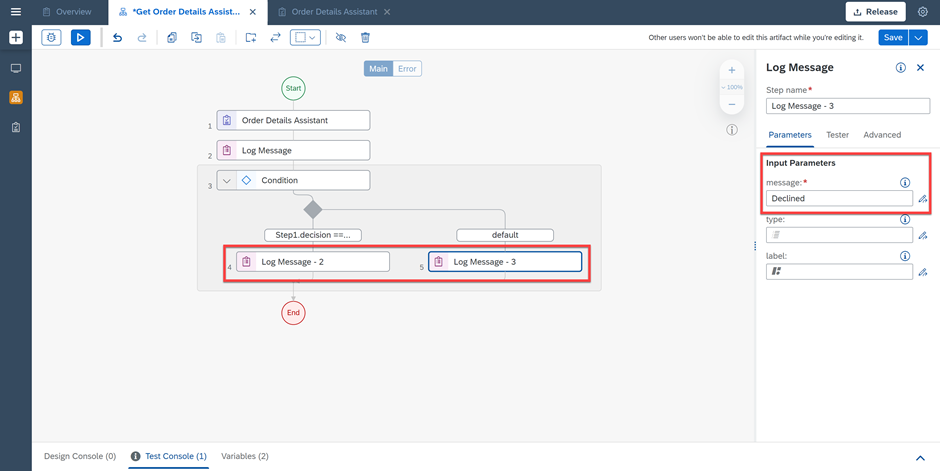Viewport: 940px width, 471px height.
Task: Select the End node
Action: tap(293, 313)
